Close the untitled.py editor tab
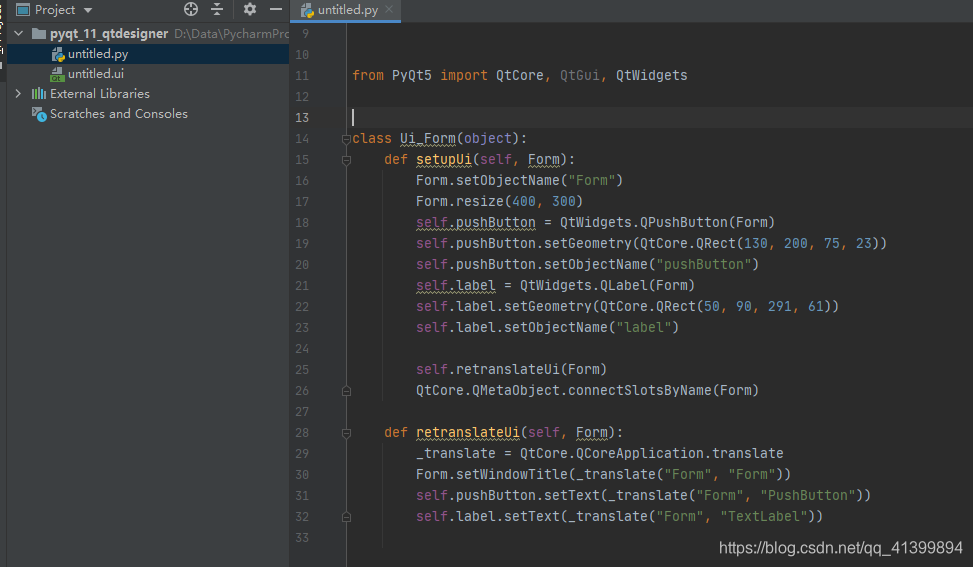 (389, 9)
